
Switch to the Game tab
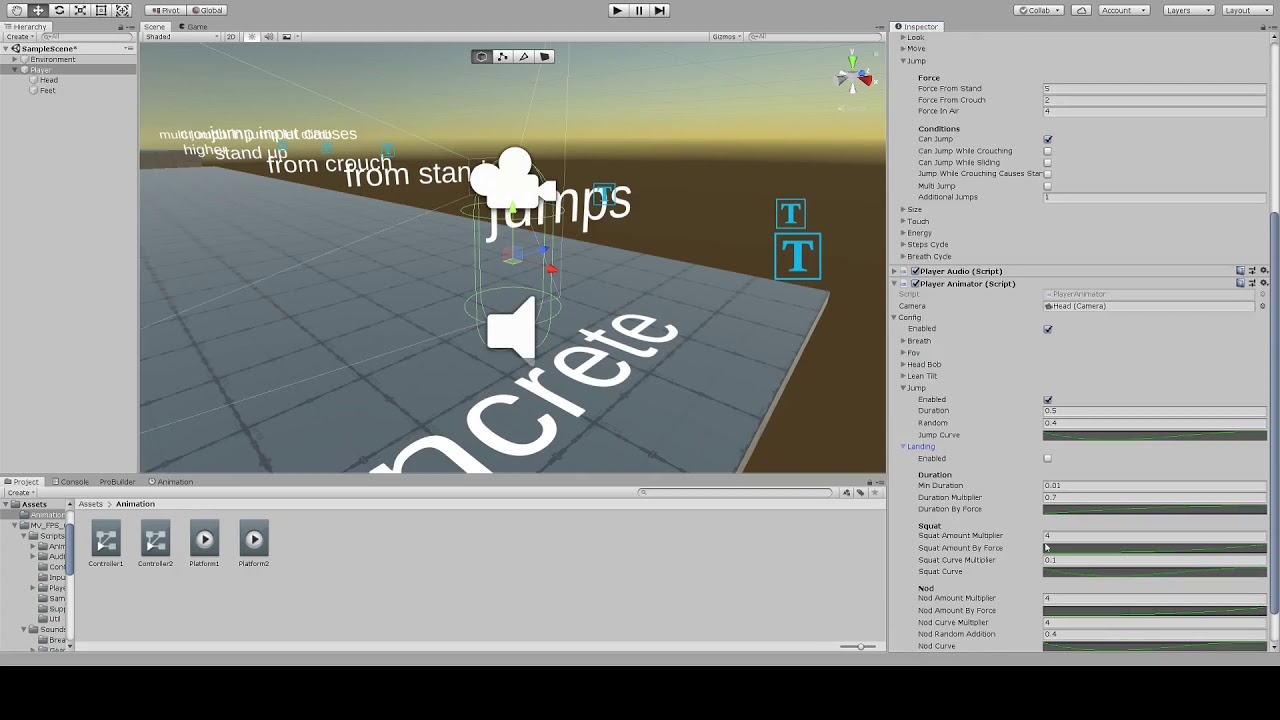194,27
